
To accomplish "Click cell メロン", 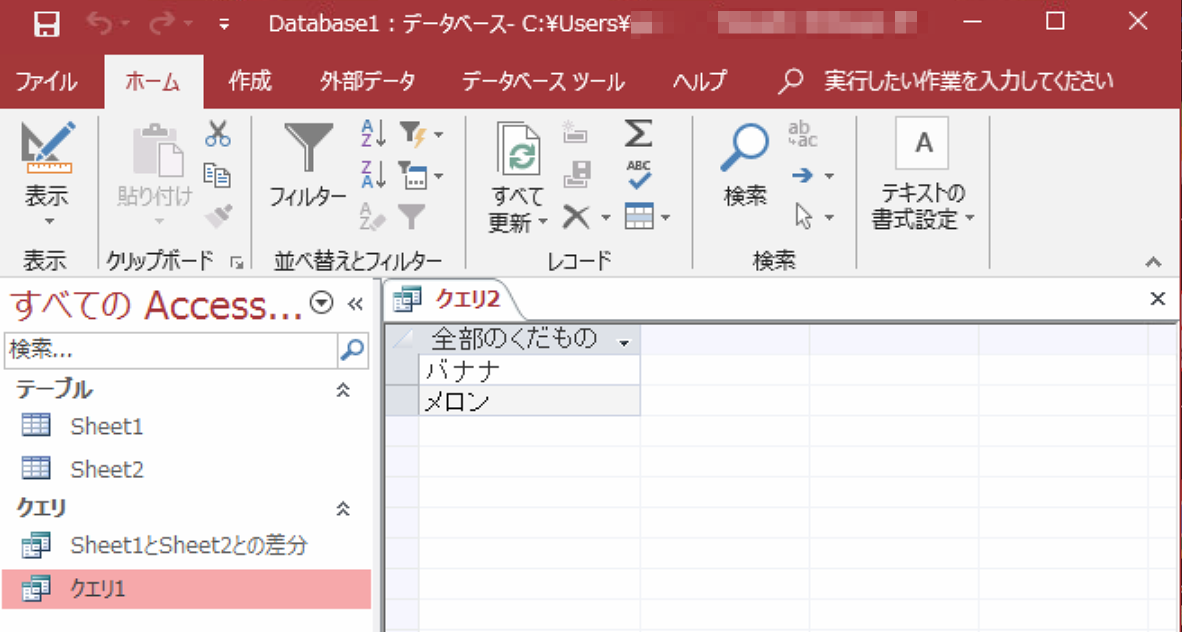I will pyautogui.click(x=529, y=400).
